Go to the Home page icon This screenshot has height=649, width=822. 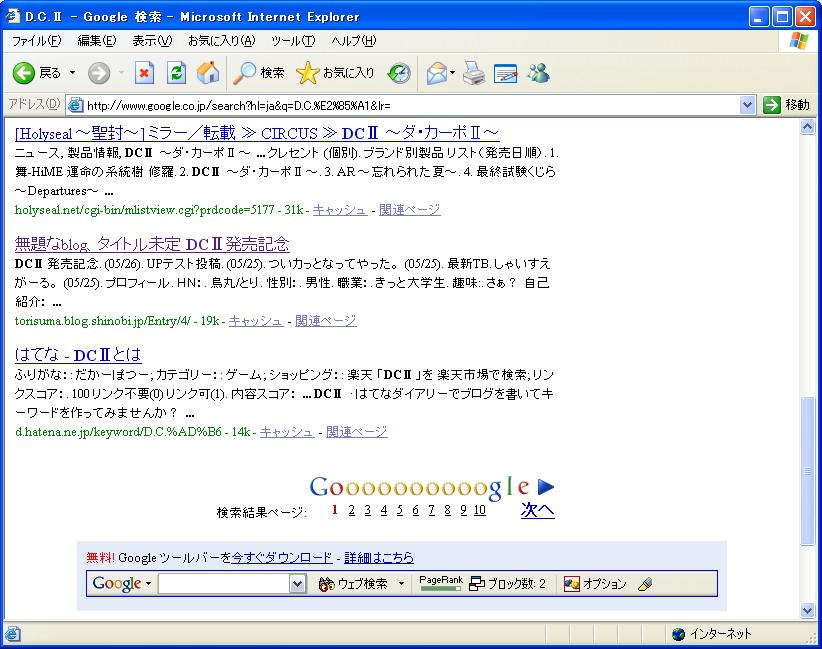(x=208, y=73)
